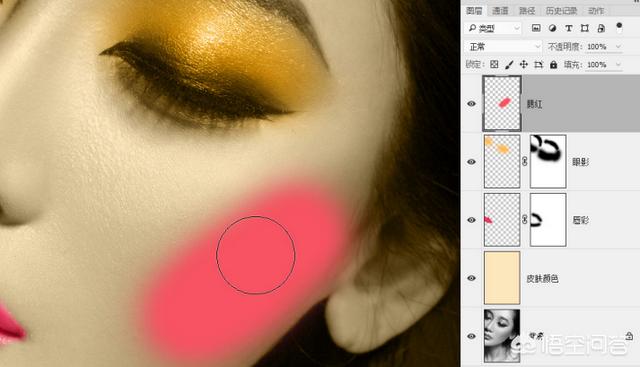The height and width of the screenshot is (367, 640).
Task: Open the 填充 fill slider arrow
Action: (618, 65)
